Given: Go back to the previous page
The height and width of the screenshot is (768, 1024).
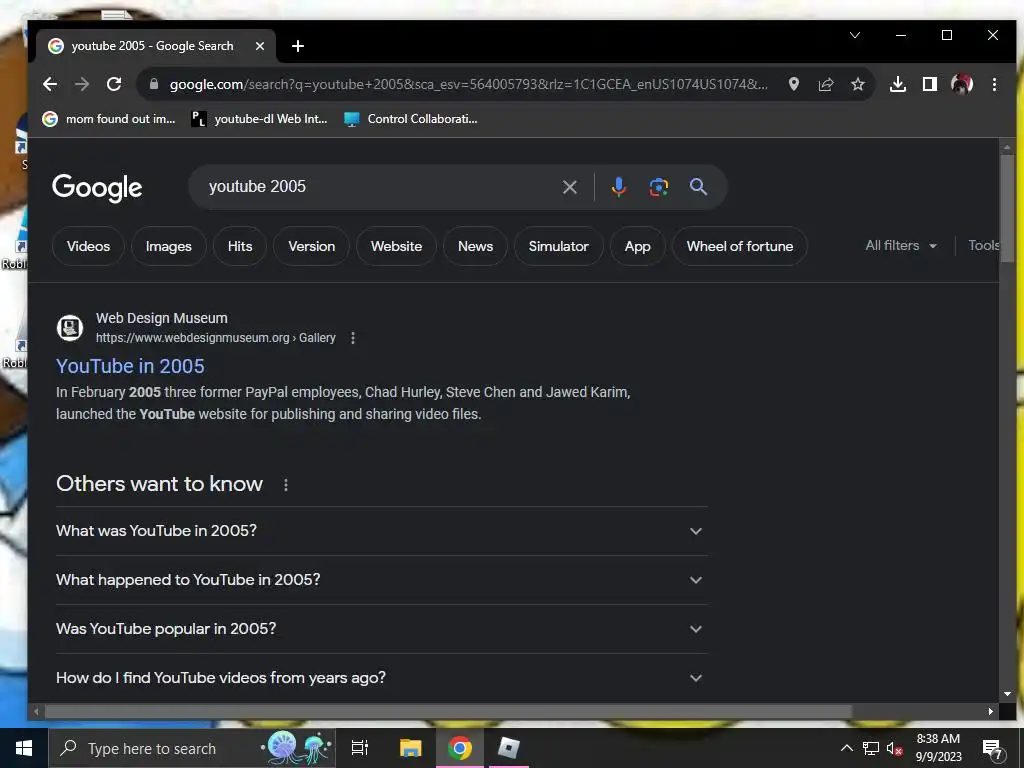Looking at the screenshot, I should tap(50, 84).
